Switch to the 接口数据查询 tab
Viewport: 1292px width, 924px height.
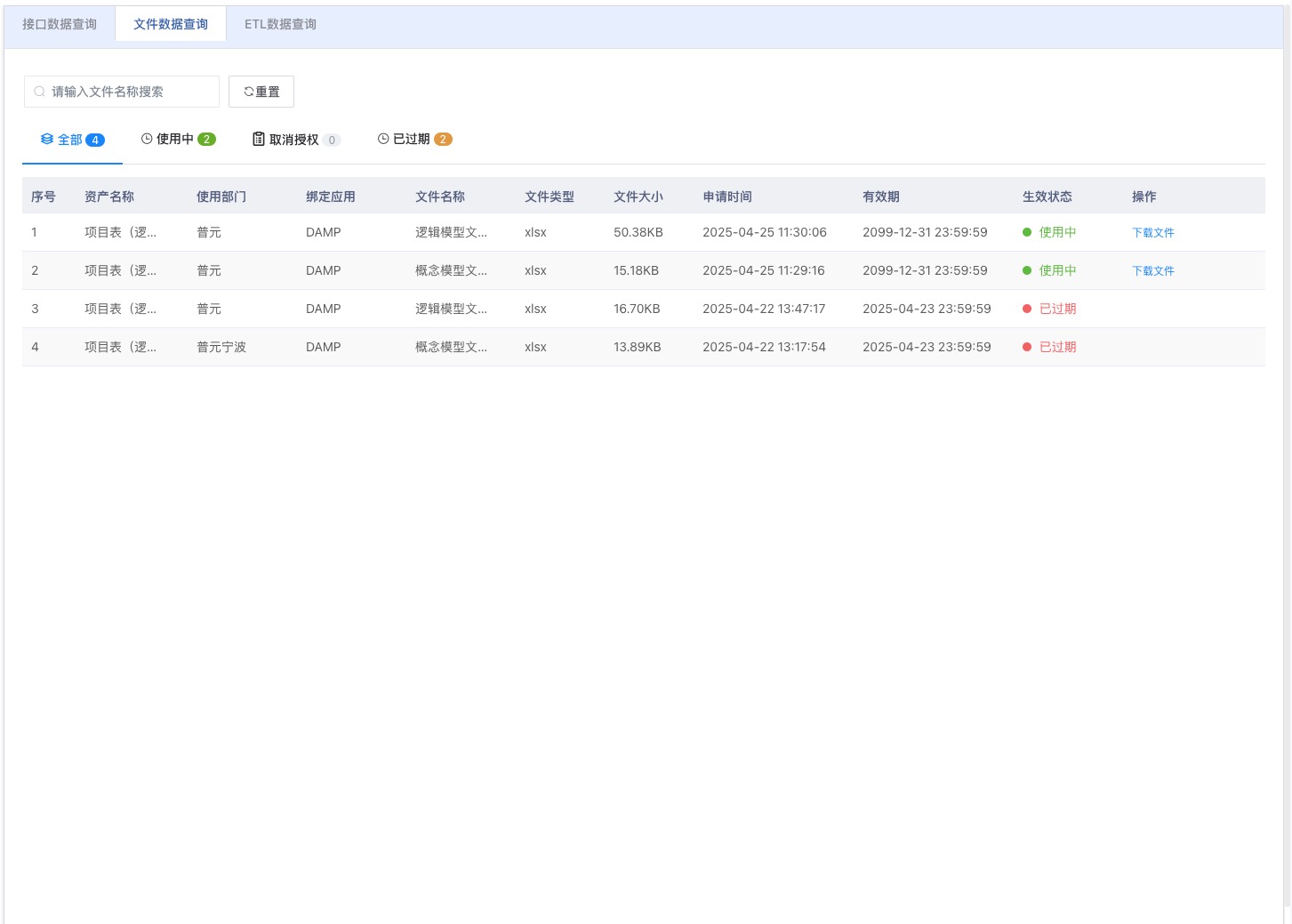pos(60,24)
